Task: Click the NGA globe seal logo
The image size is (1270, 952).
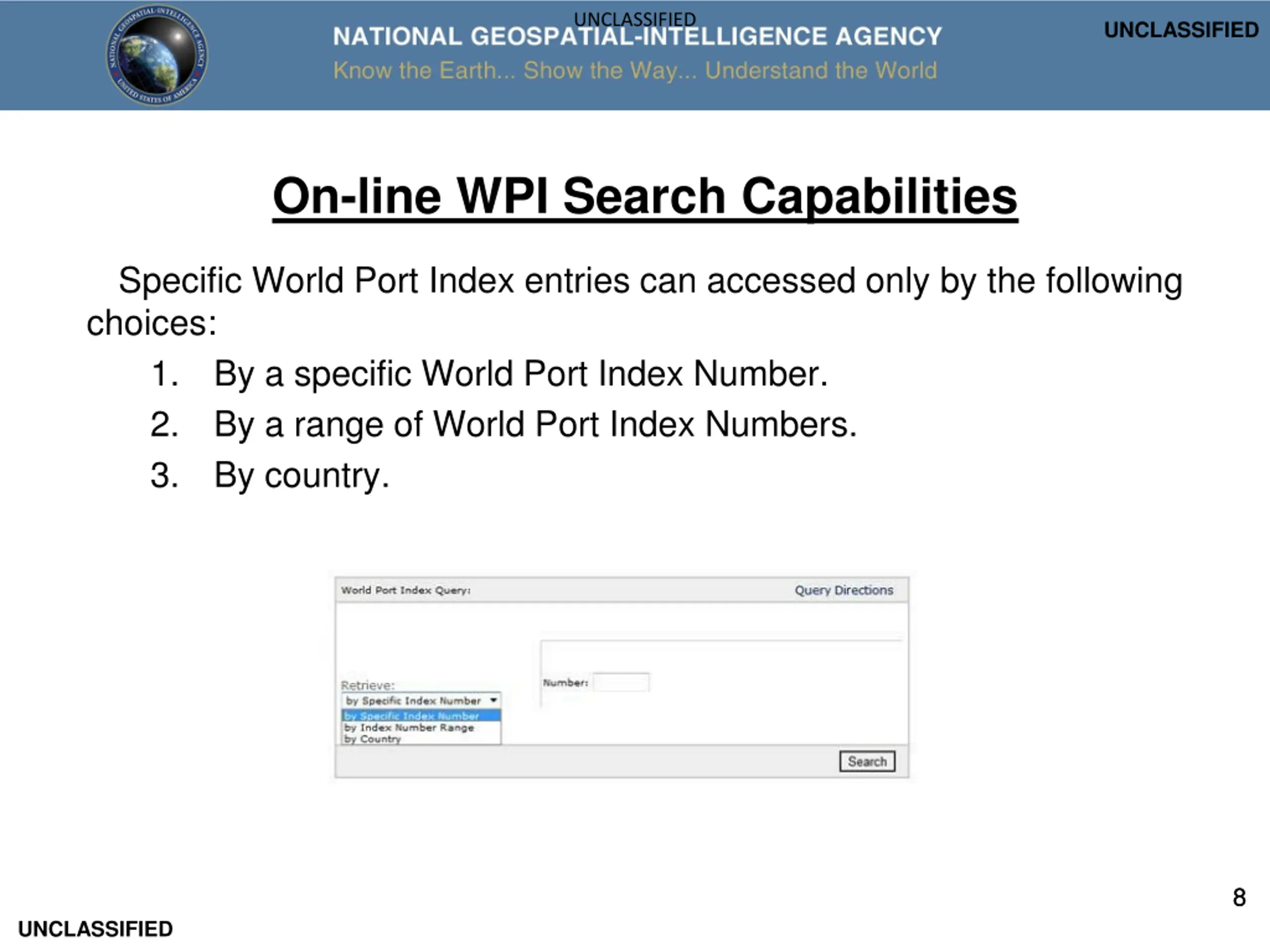Action: (157, 55)
